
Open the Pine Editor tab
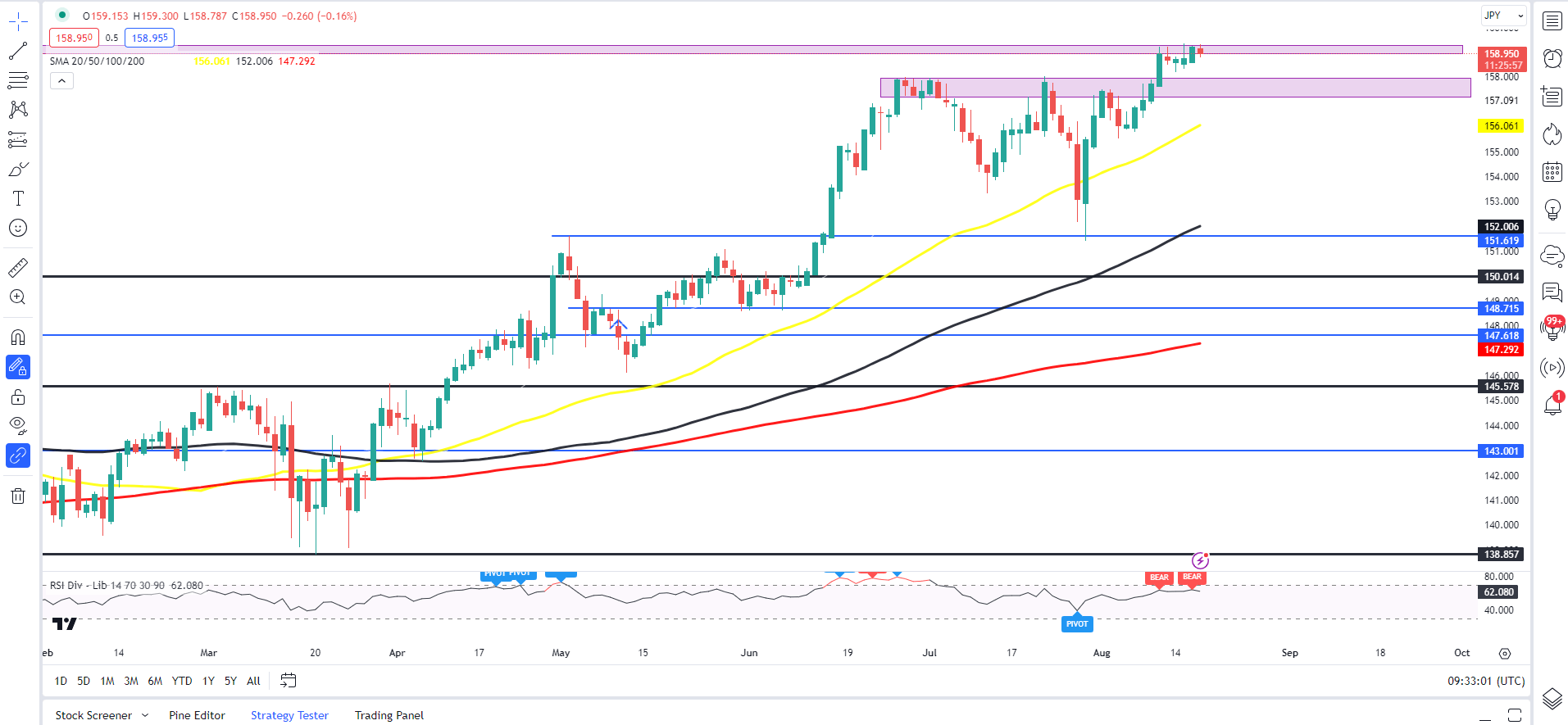[197, 715]
